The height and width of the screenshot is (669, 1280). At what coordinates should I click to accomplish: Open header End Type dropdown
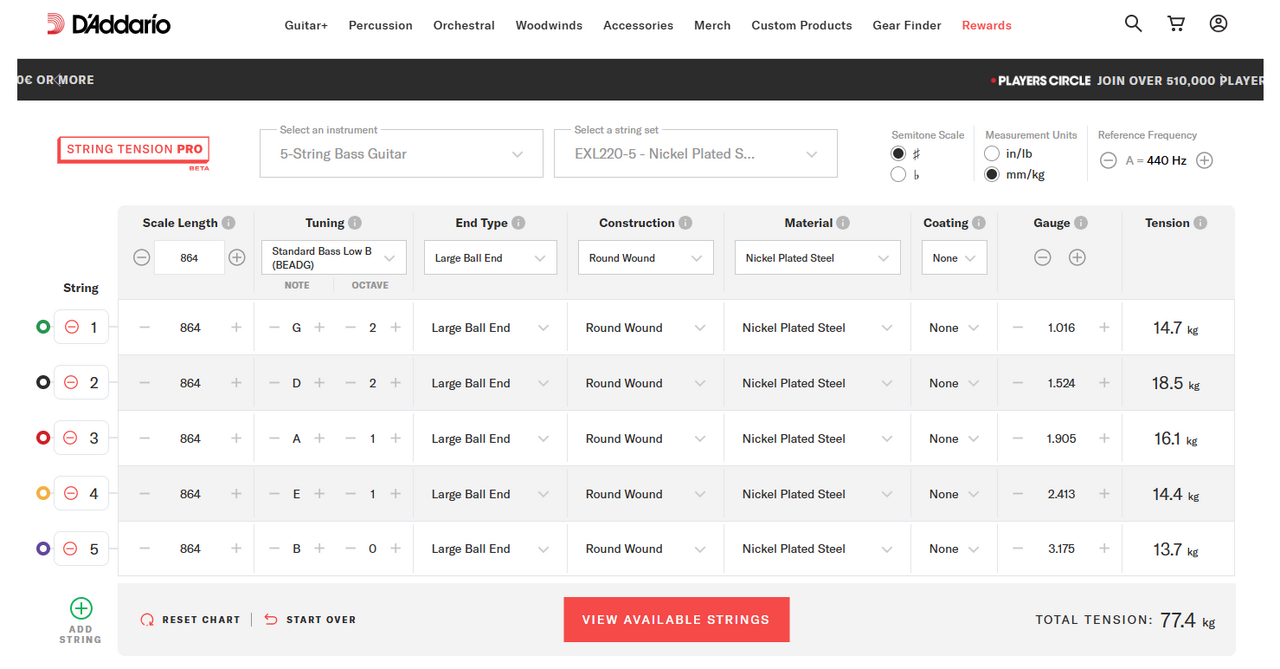[491, 258]
